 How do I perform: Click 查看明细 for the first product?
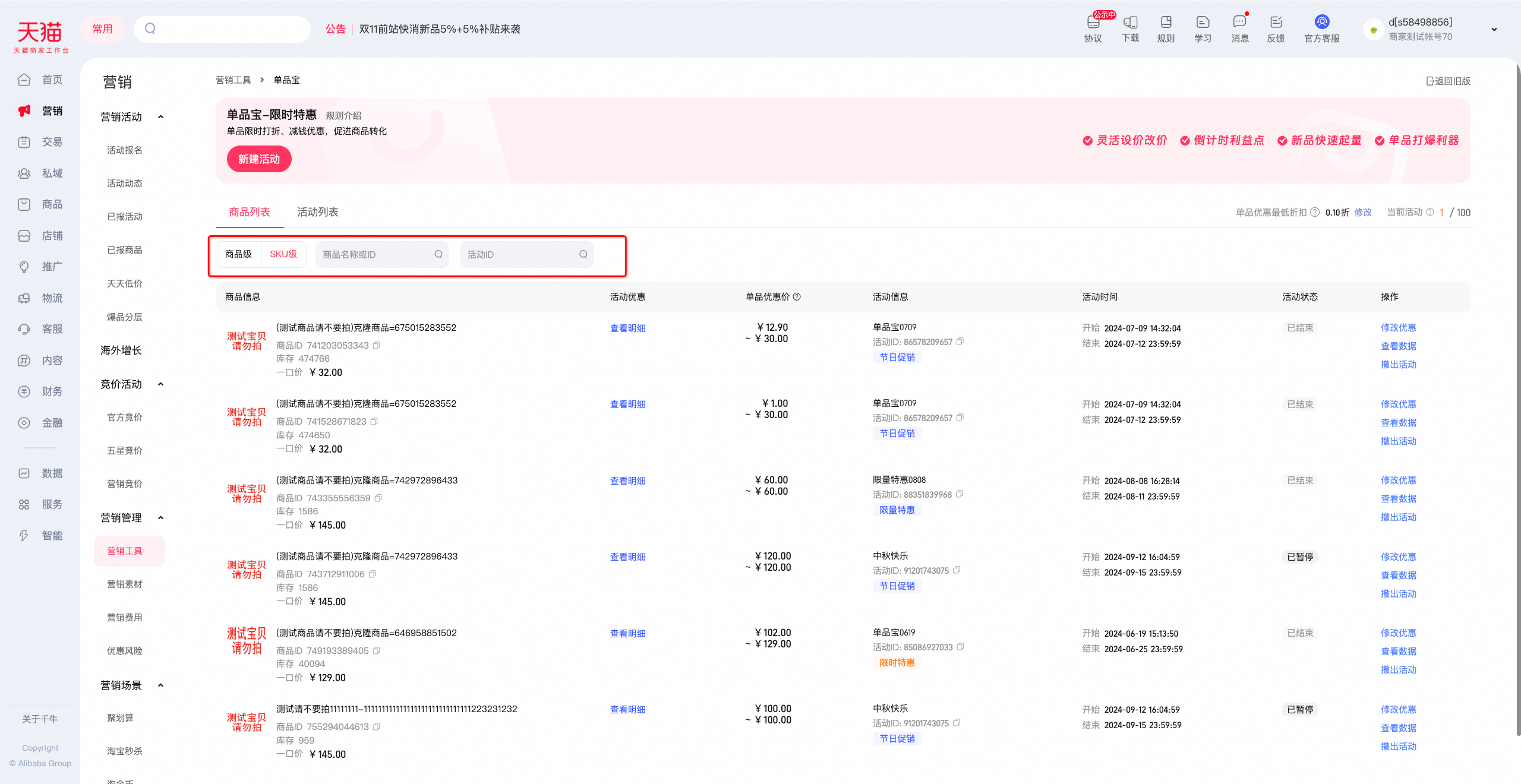pyautogui.click(x=627, y=328)
